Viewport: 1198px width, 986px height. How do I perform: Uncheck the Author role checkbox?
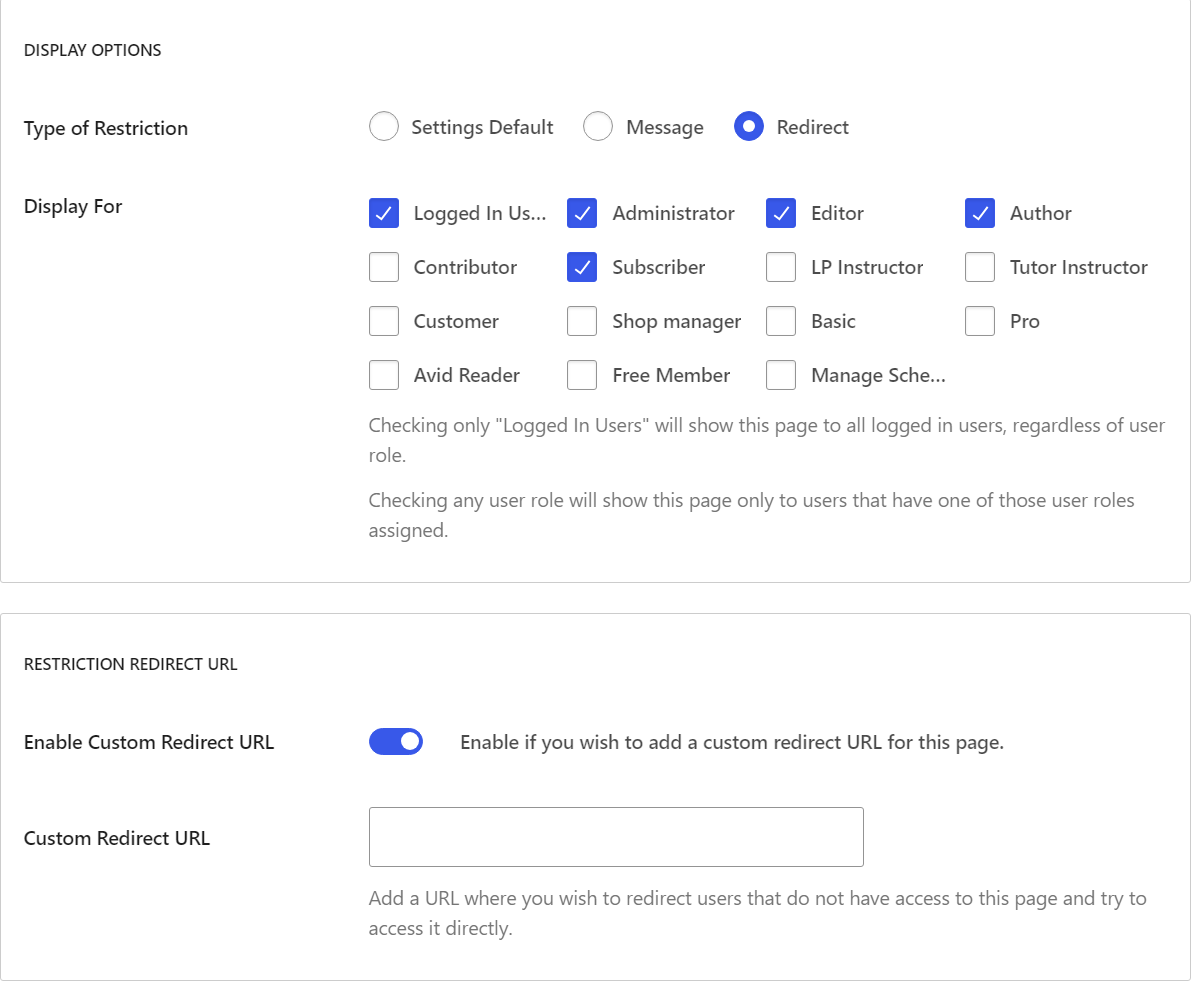(979, 213)
